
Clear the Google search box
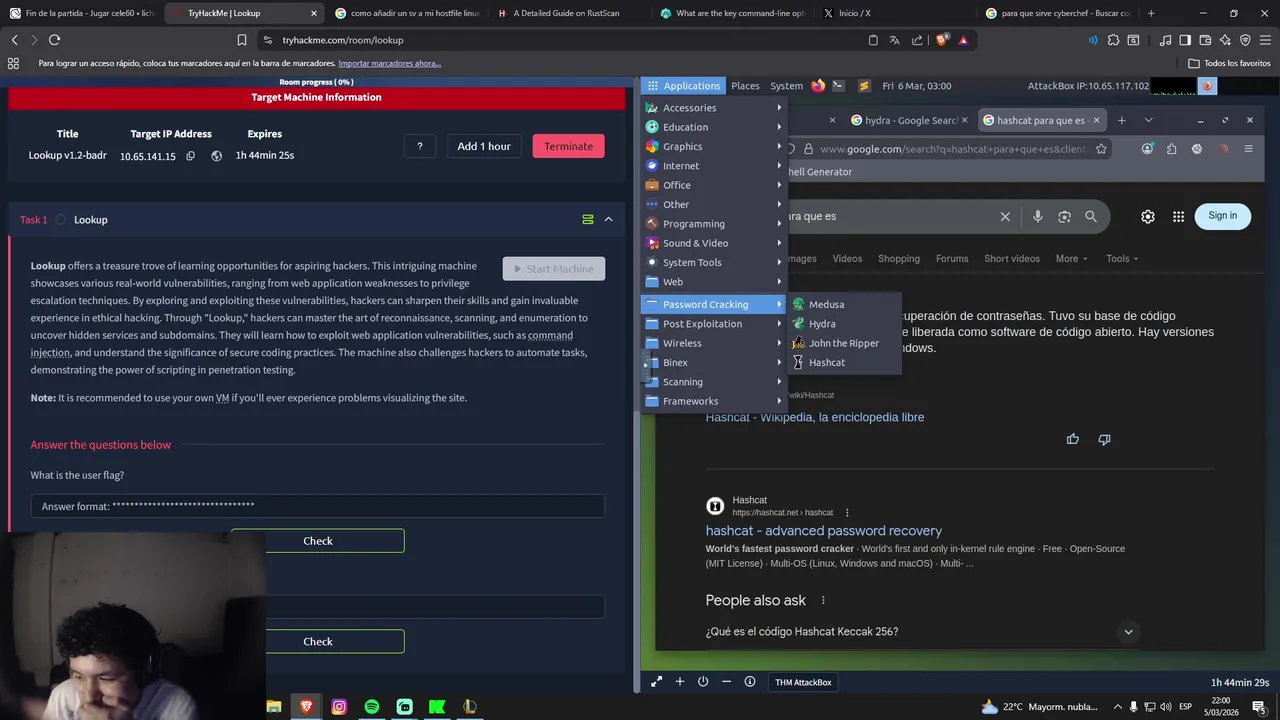(1005, 216)
